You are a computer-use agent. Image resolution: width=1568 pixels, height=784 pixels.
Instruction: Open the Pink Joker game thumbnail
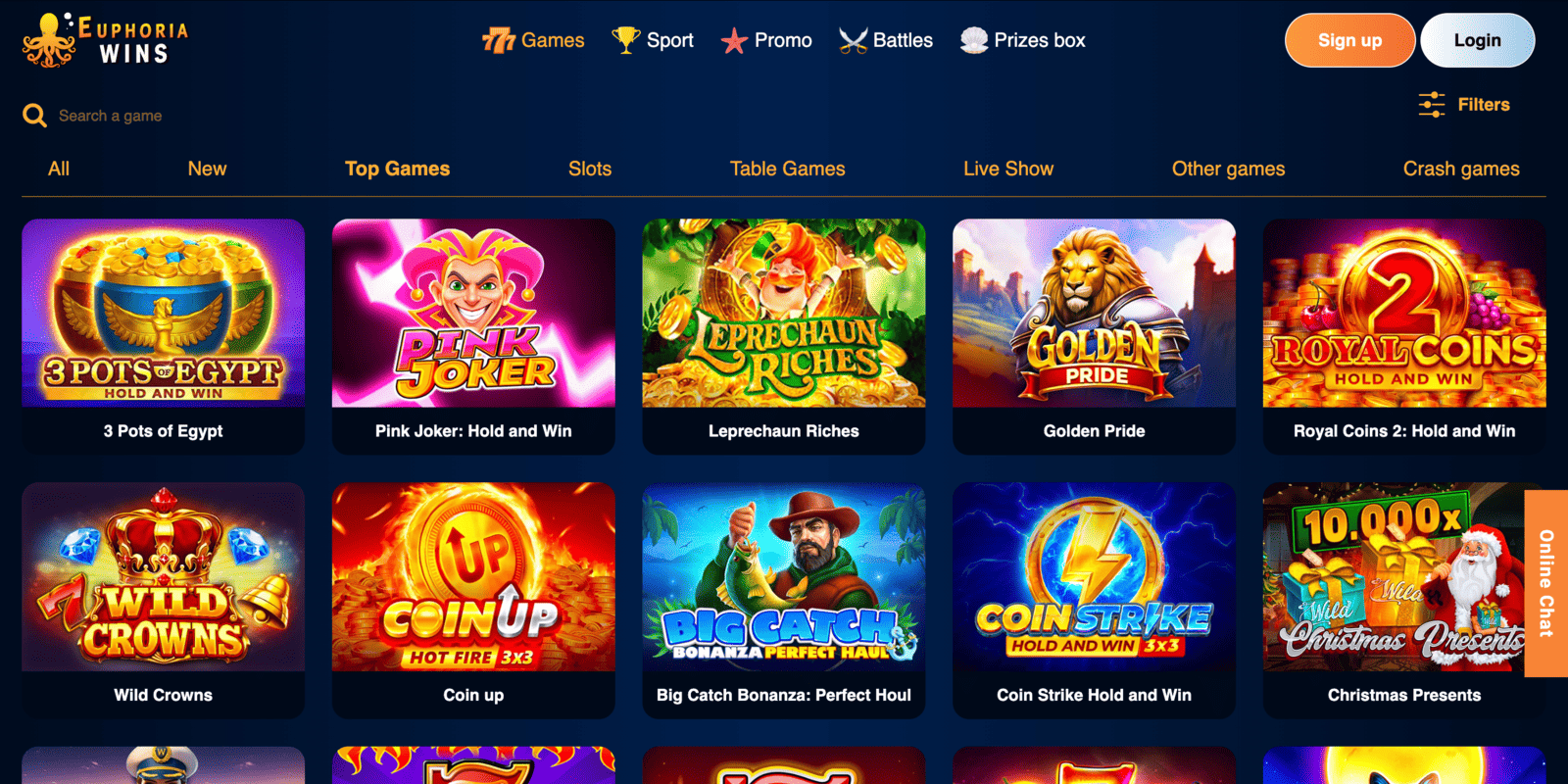point(473,314)
